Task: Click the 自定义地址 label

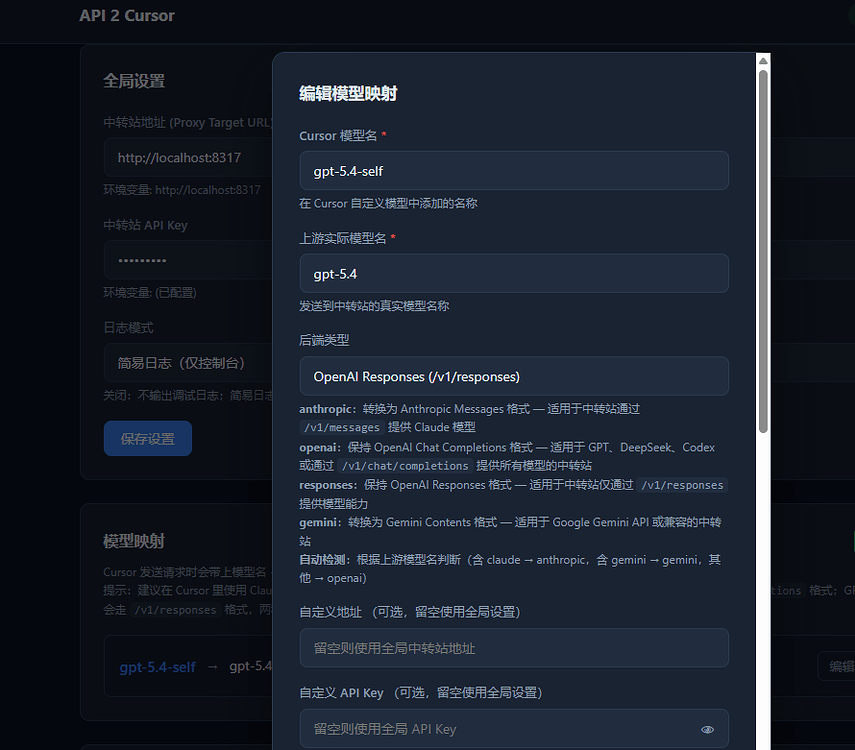Action: 330,612
